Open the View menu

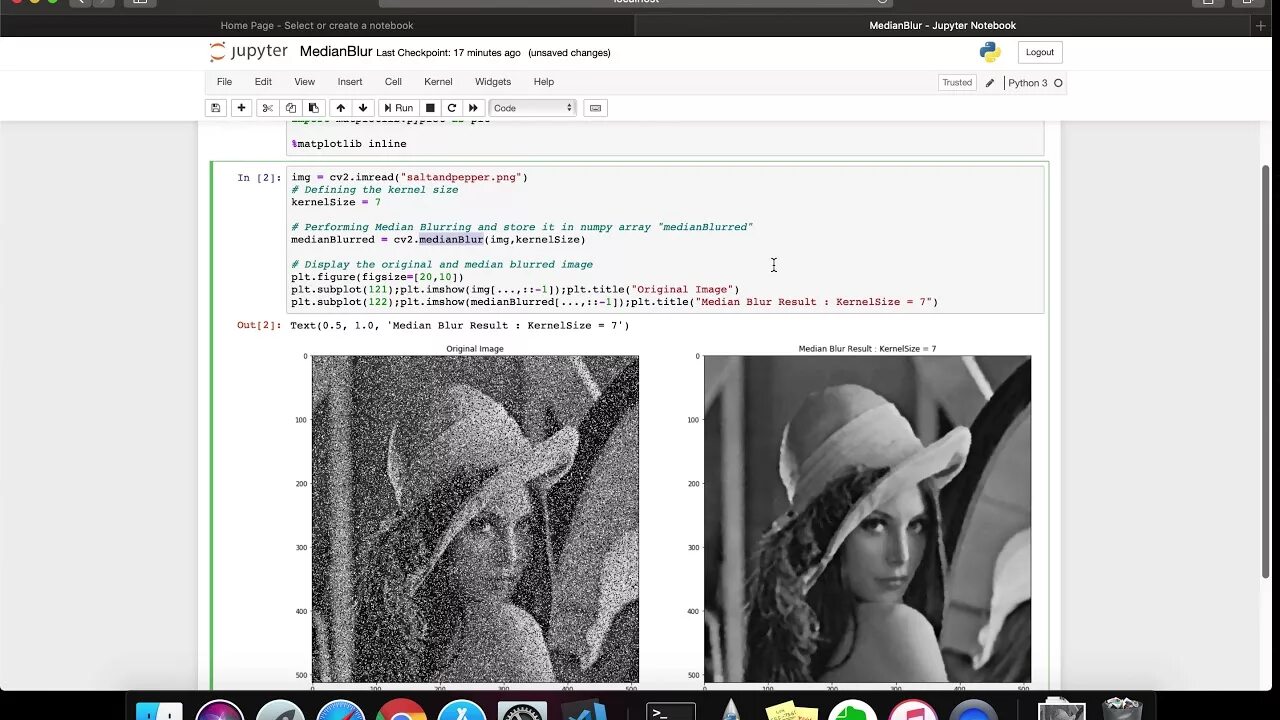(305, 82)
